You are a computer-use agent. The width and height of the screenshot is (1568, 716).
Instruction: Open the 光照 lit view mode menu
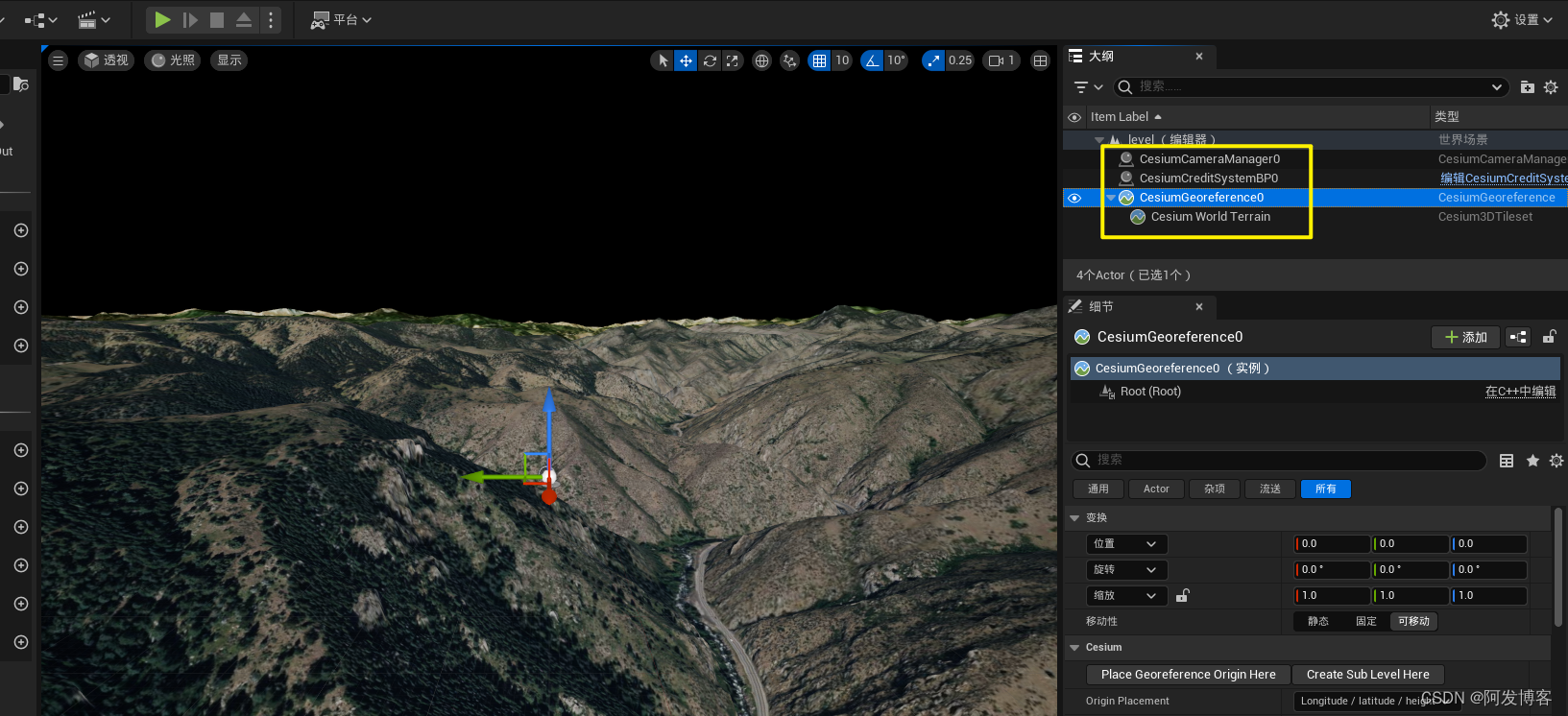[173, 60]
